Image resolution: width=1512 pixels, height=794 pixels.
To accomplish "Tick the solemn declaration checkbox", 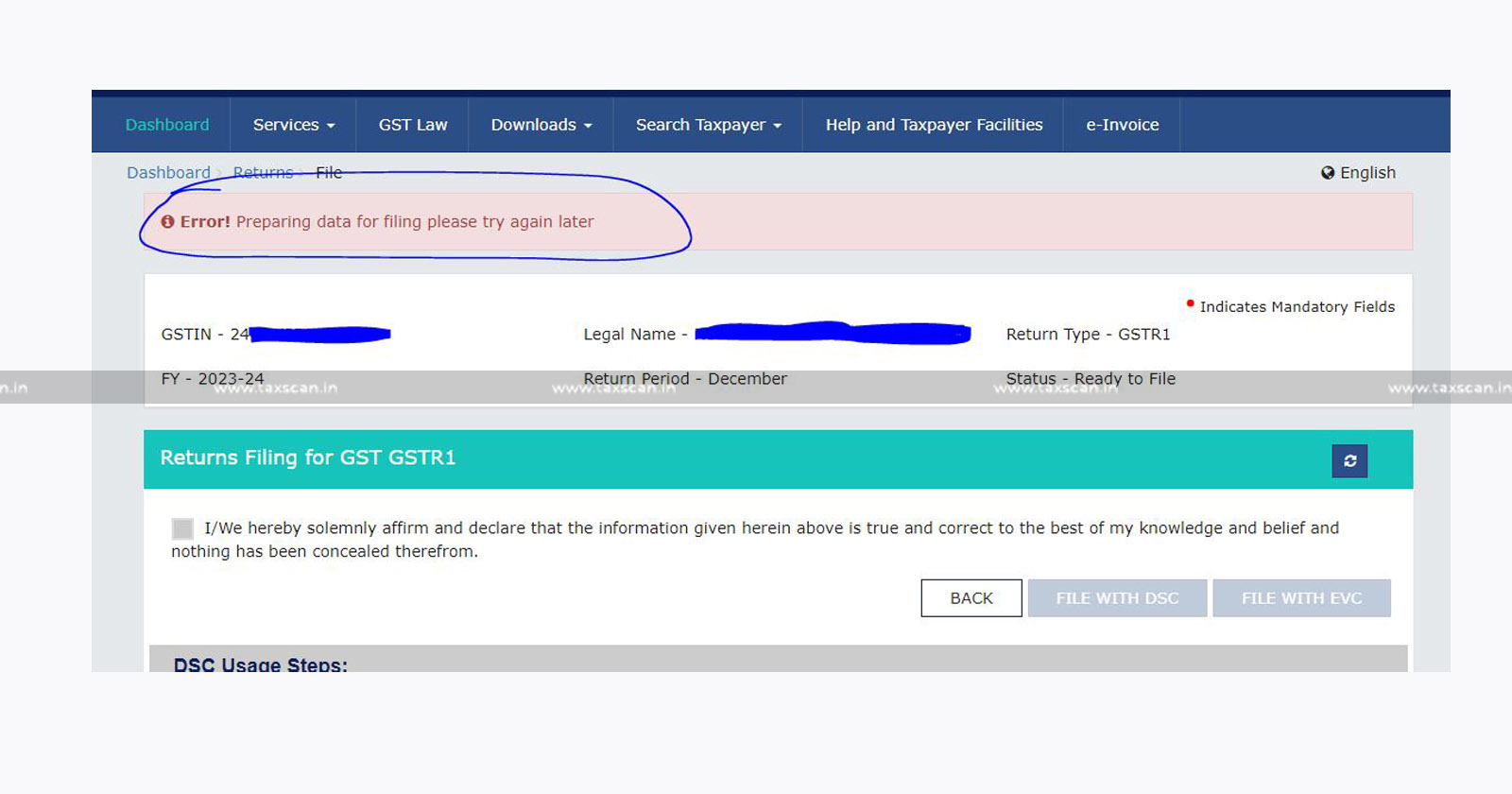I will point(182,528).
